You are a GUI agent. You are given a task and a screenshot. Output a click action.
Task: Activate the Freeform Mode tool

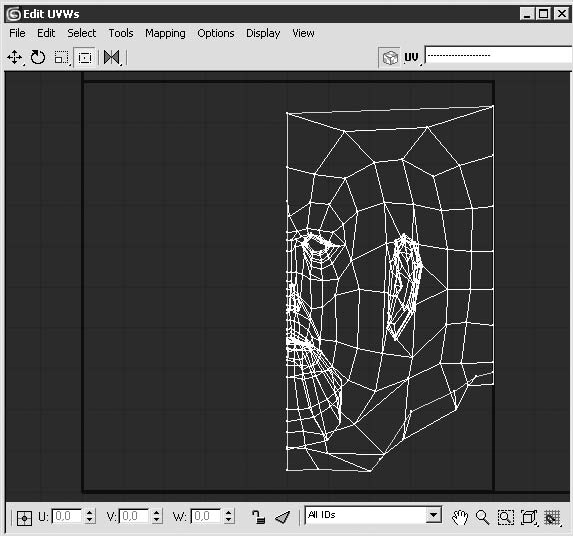tap(85, 57)
